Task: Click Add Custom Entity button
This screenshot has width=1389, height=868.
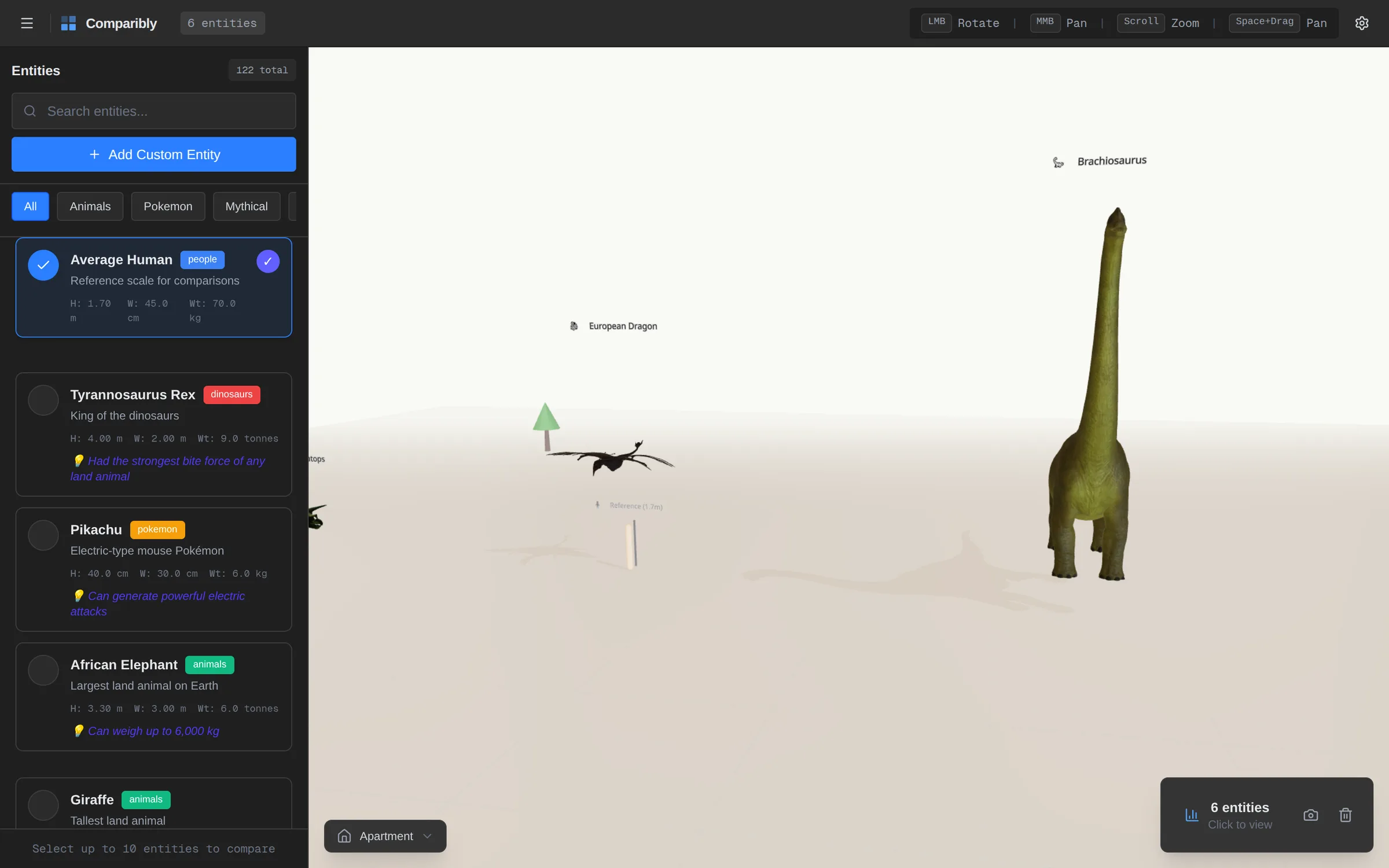Action: (154, 155)
